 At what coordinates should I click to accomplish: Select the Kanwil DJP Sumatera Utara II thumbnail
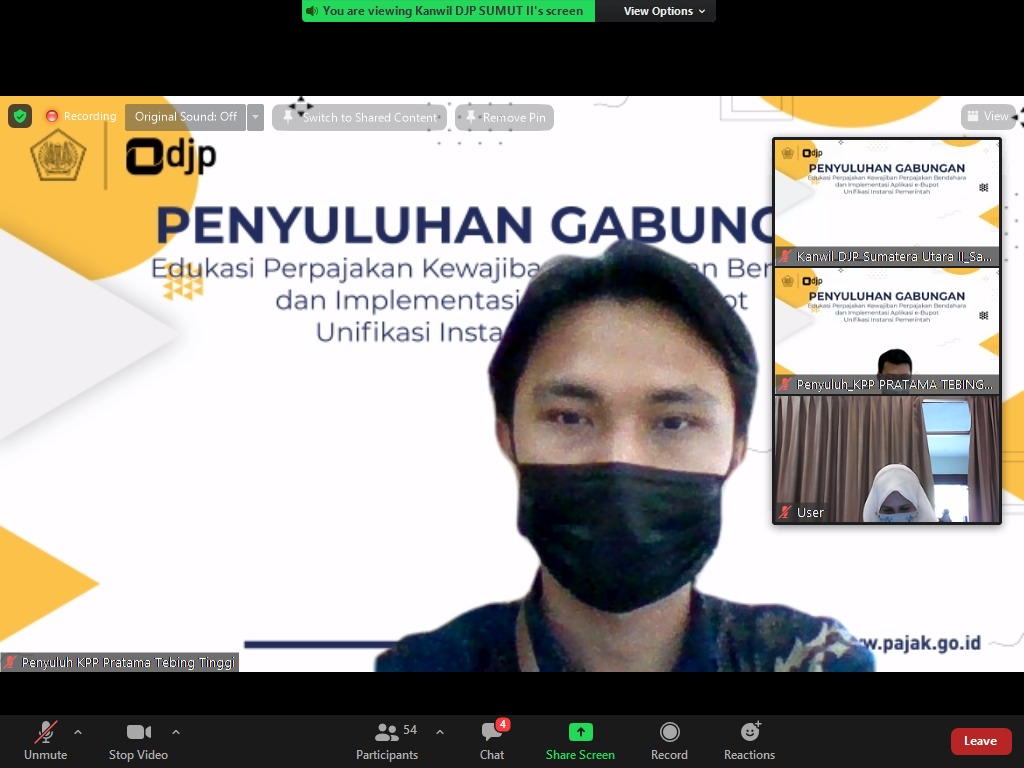(x=887, y=200)
